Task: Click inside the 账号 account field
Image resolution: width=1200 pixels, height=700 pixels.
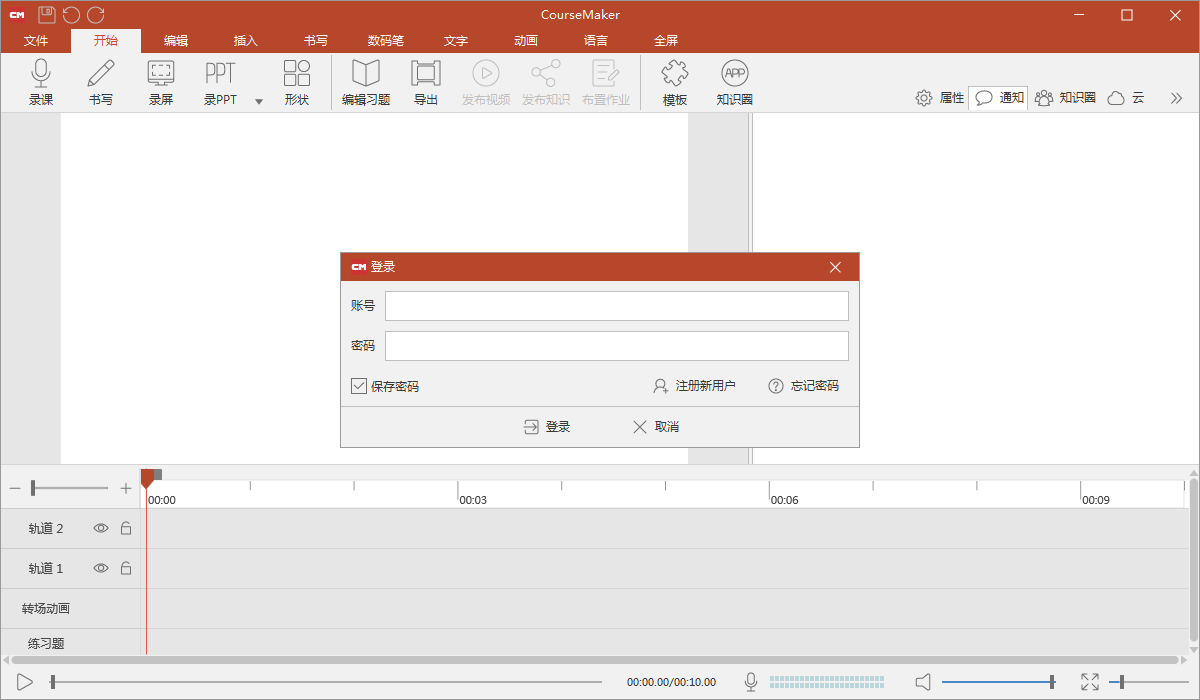Action: [616, 305]
